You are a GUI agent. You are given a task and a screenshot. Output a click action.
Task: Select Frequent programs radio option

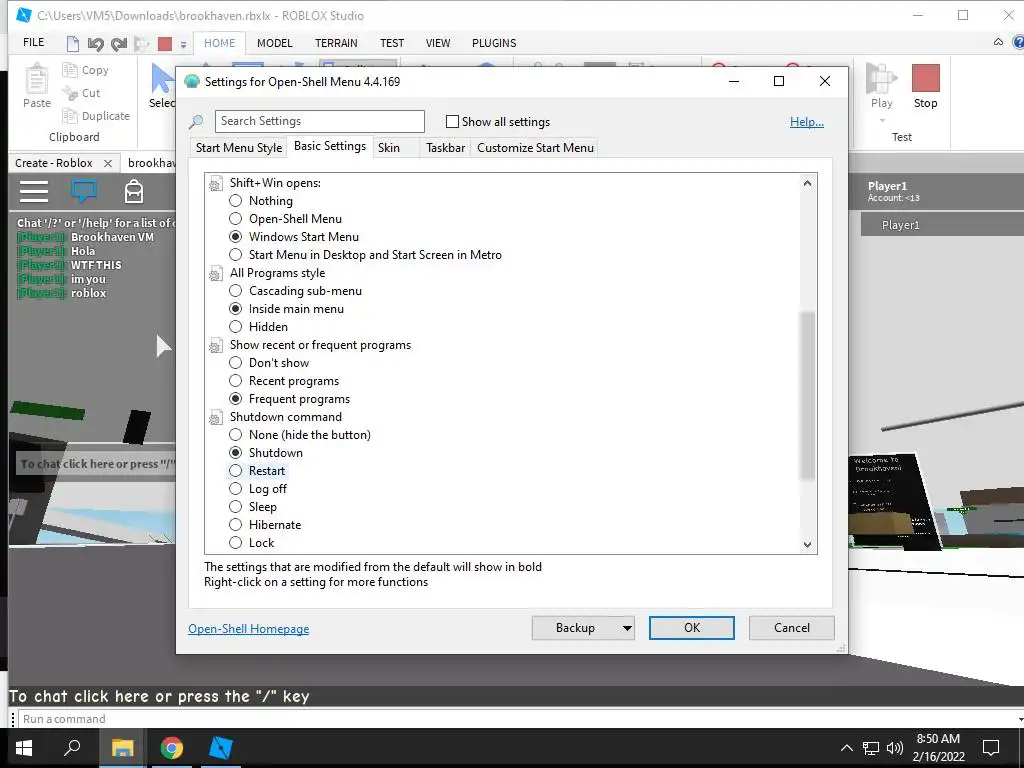tap(236, 398)
